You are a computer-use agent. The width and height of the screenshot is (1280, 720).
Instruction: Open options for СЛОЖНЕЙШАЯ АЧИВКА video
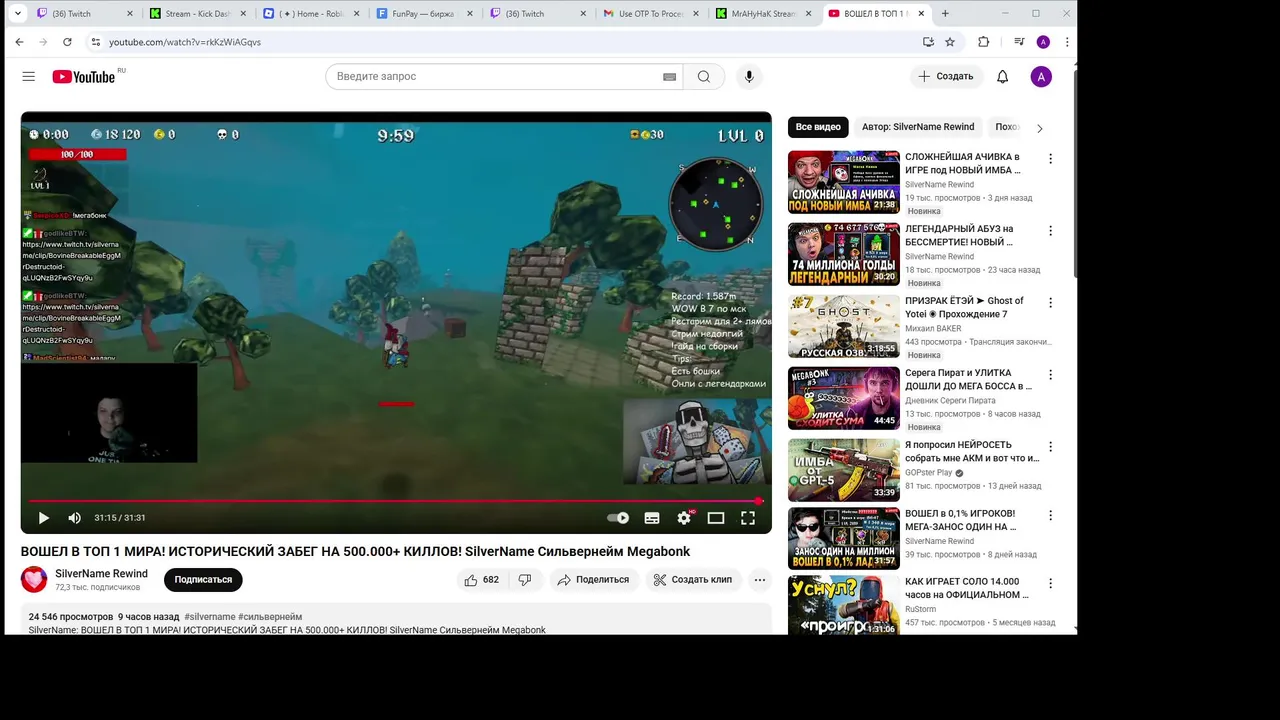coord(1050,159)
